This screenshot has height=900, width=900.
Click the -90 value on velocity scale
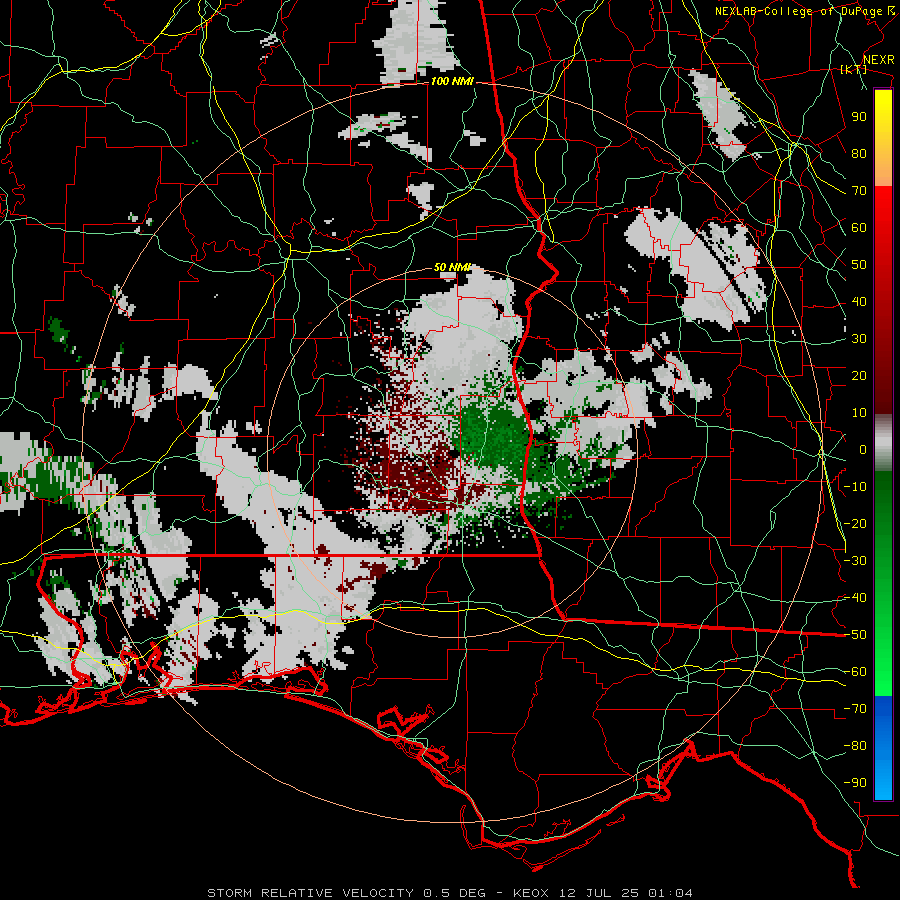(x=855, y=783)
